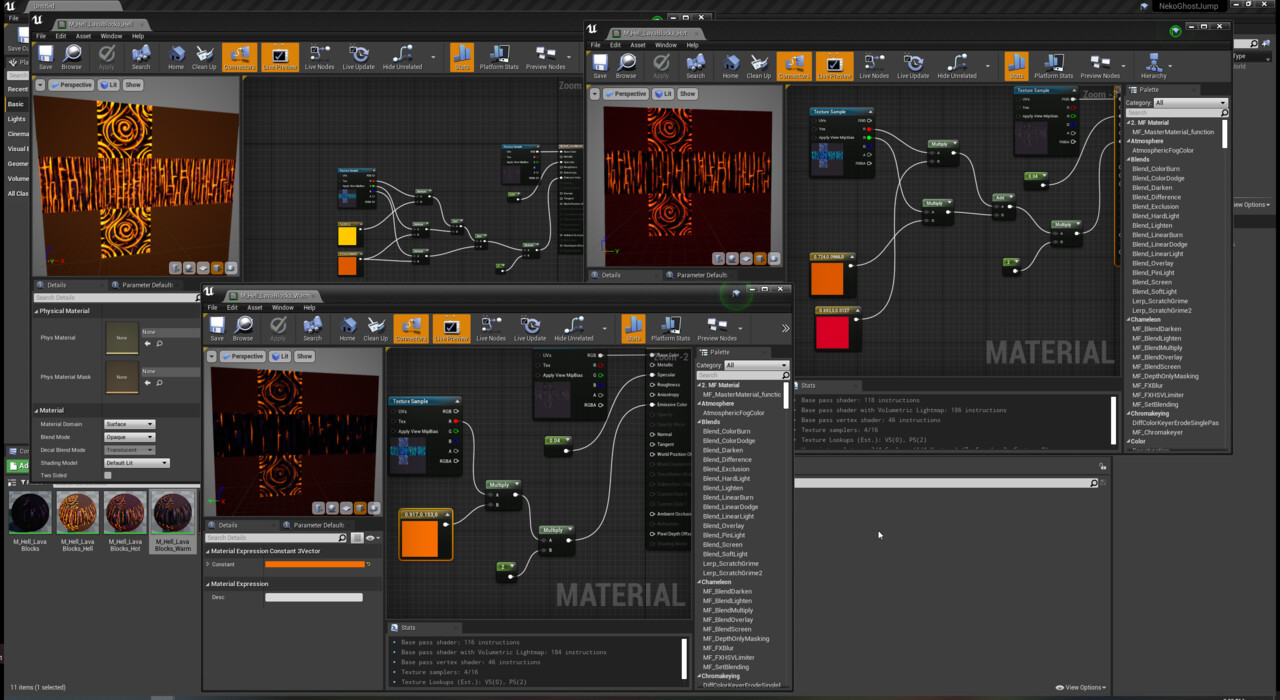Click Home in the Hot material editor toolbar
This screenshot has width=1280, height=700.
point(731,67)
